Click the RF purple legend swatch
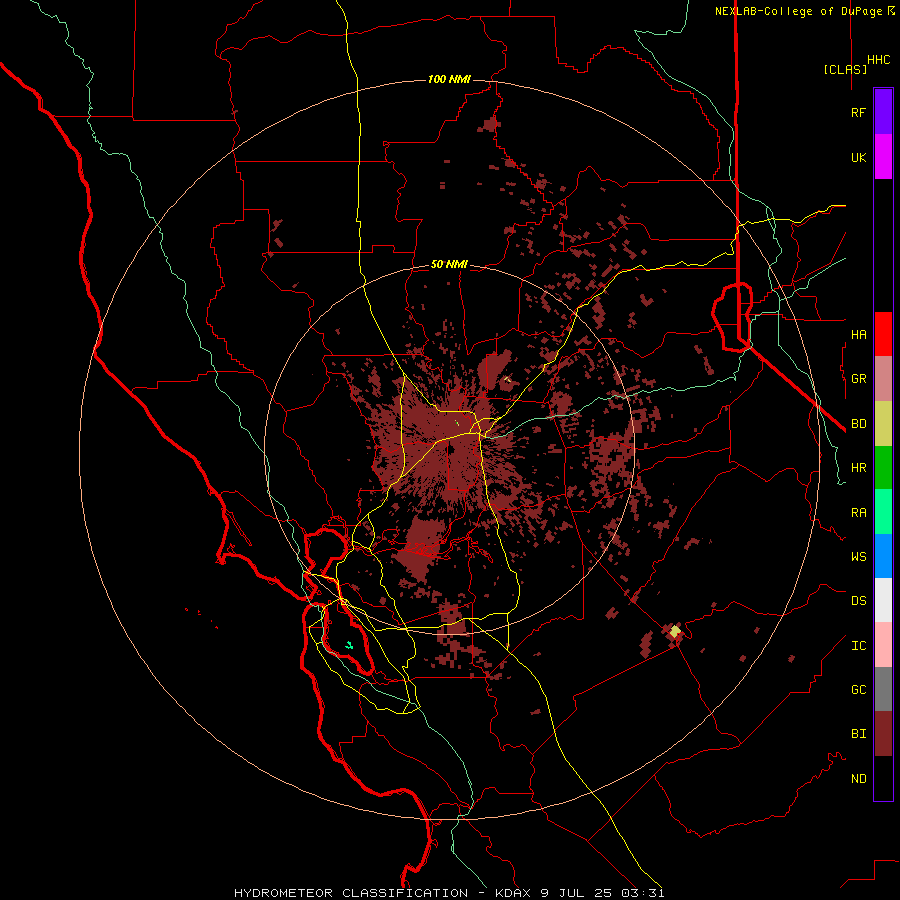 click(x=883, y=112)
